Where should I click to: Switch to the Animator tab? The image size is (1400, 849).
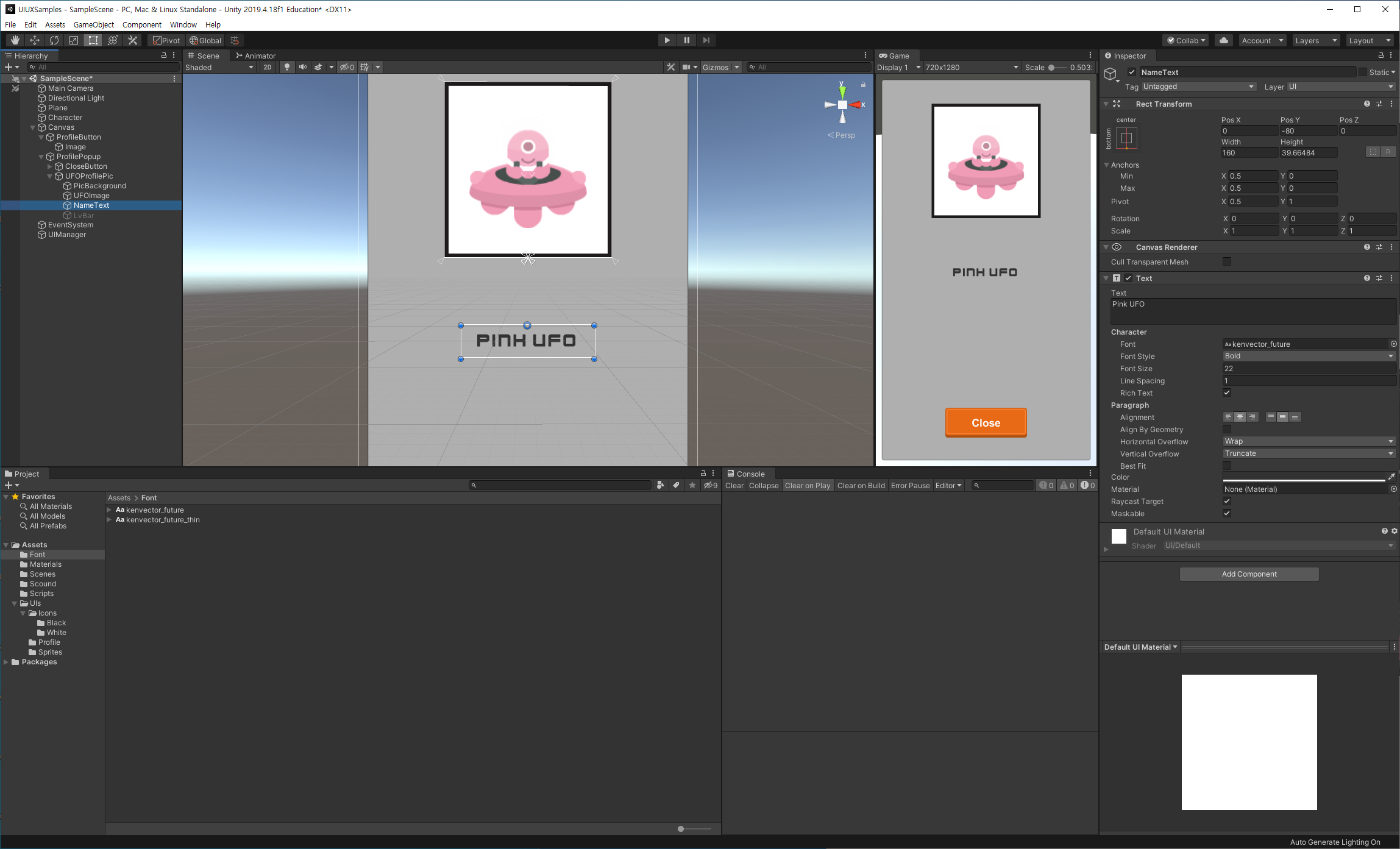(255, 55)
